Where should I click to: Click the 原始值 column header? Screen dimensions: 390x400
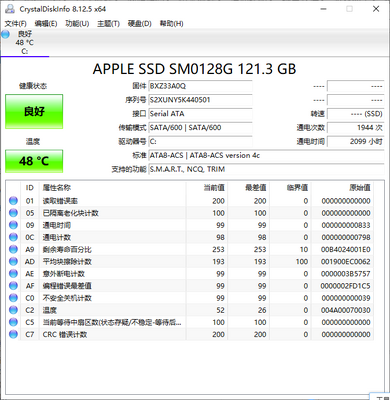[342, 188]
